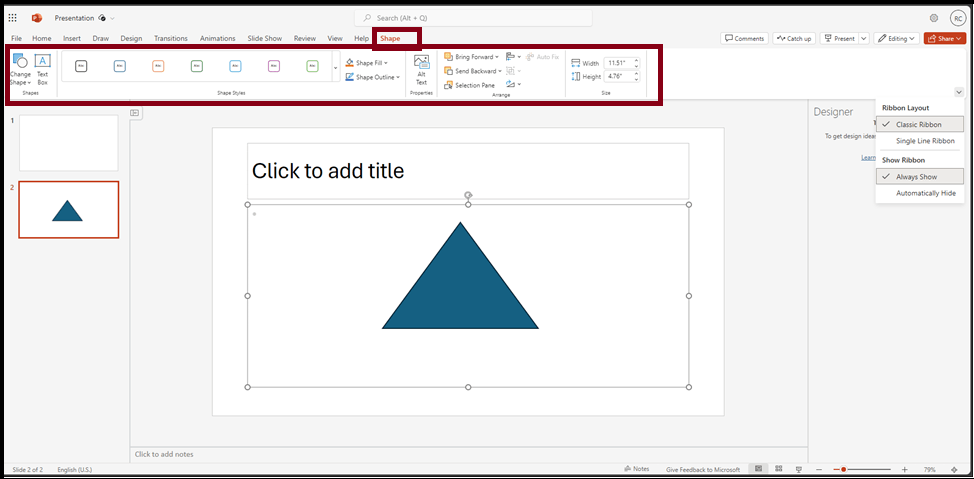The width and height of the screenshot is (974, 479).
Task: Select the blue triangle shape
Action: click(460, 286)
